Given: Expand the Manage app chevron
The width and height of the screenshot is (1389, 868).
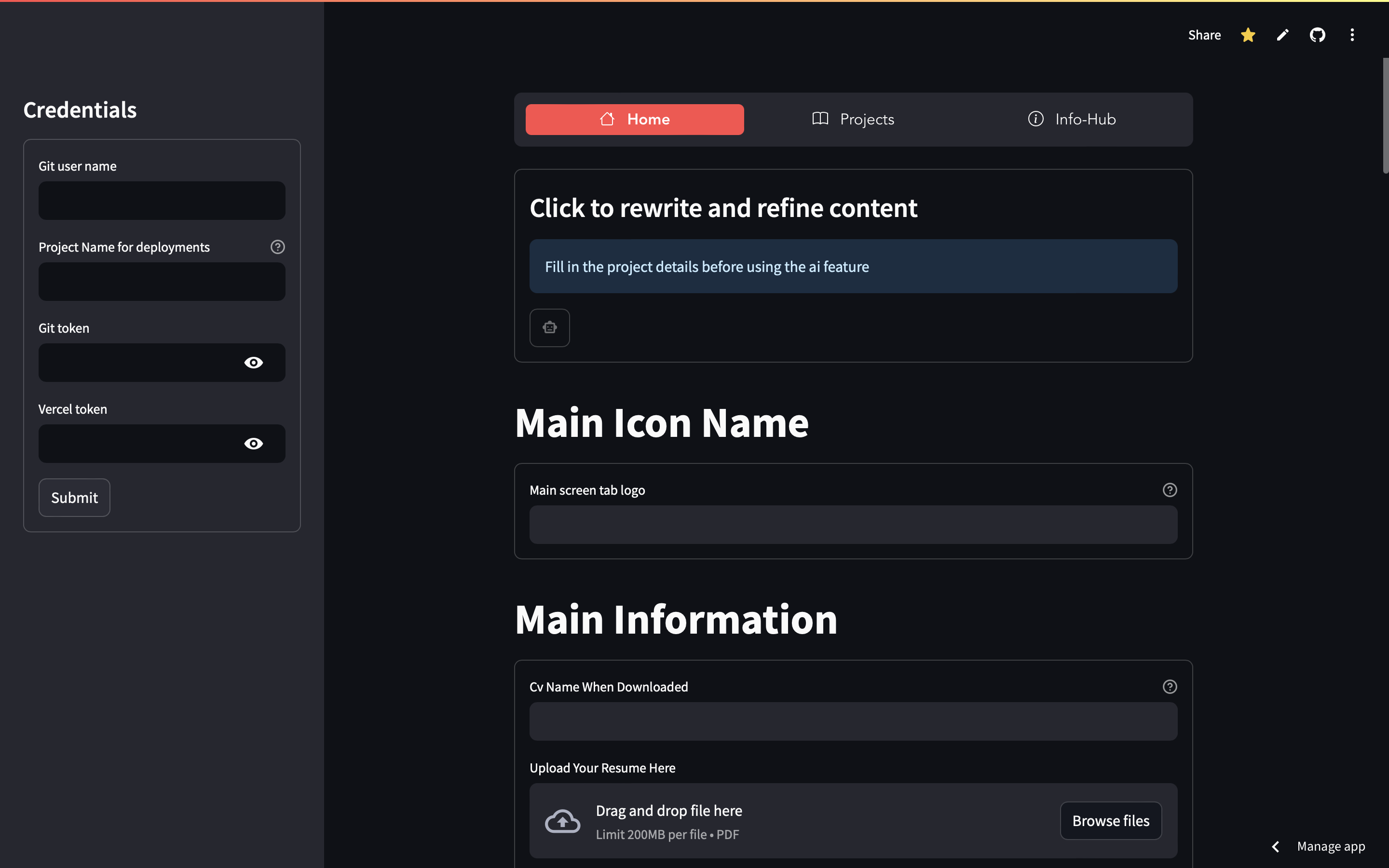Looking at the screenshot, I should pos(1276,846).
